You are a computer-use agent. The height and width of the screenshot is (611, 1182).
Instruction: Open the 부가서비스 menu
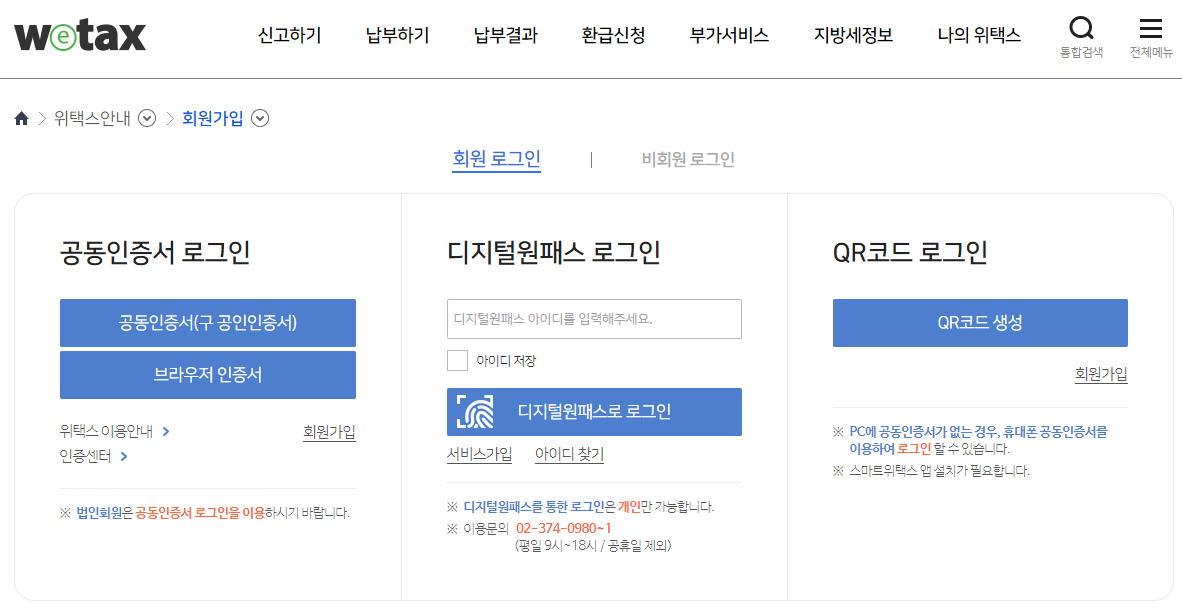pyautogui.click(x=729, y=35)
